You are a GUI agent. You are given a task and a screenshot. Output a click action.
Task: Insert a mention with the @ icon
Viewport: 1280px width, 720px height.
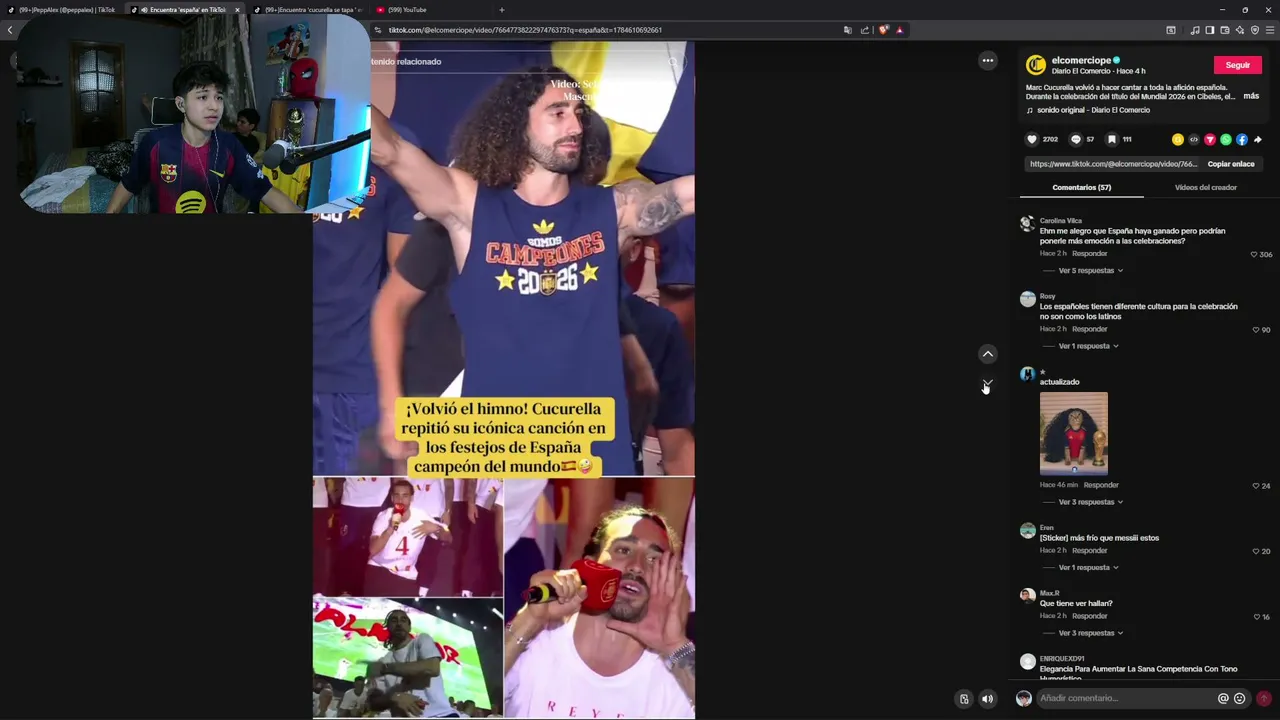(1223, 699)
